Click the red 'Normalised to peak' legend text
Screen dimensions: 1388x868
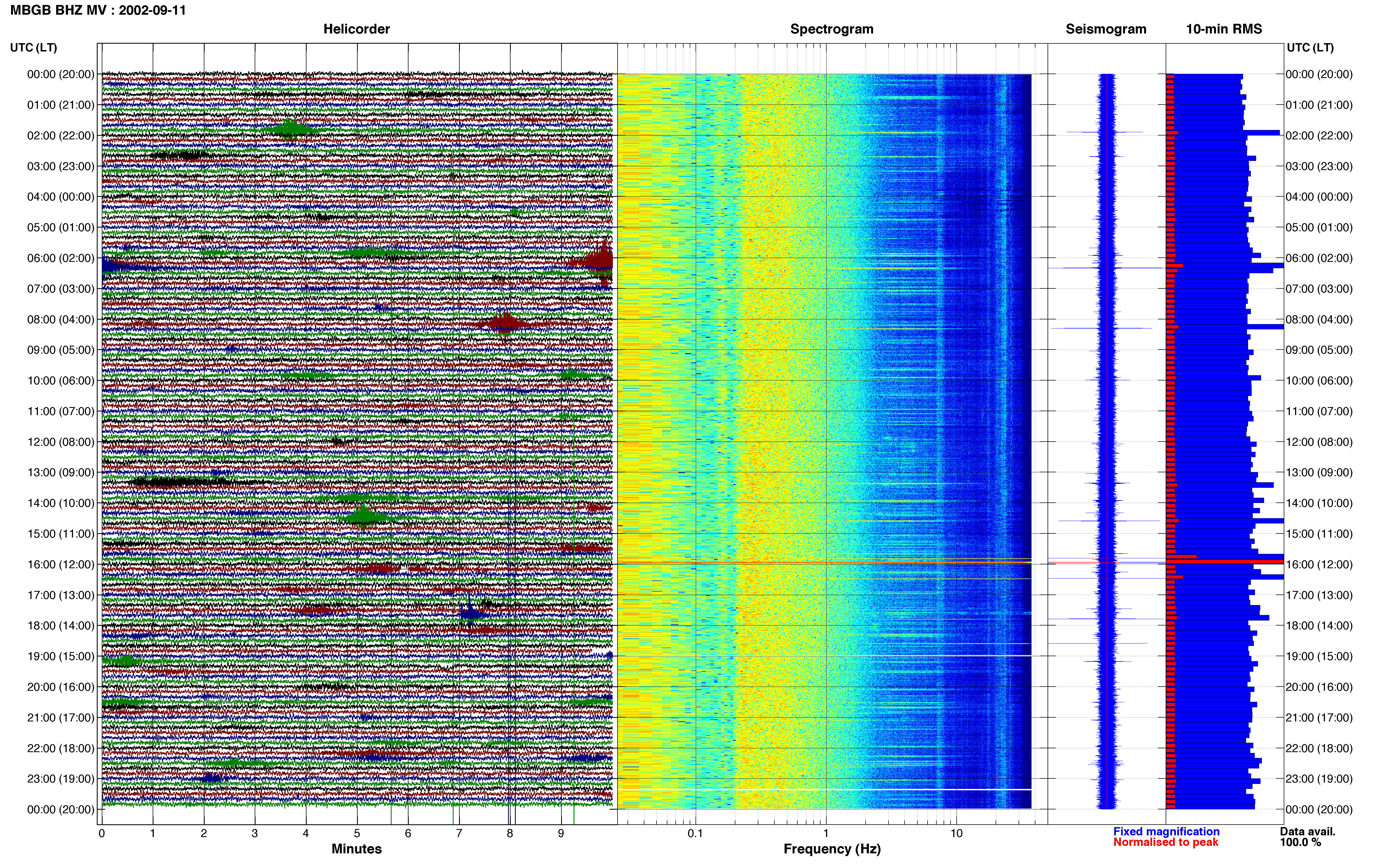pyautogui.click(x=1166, y=842)
